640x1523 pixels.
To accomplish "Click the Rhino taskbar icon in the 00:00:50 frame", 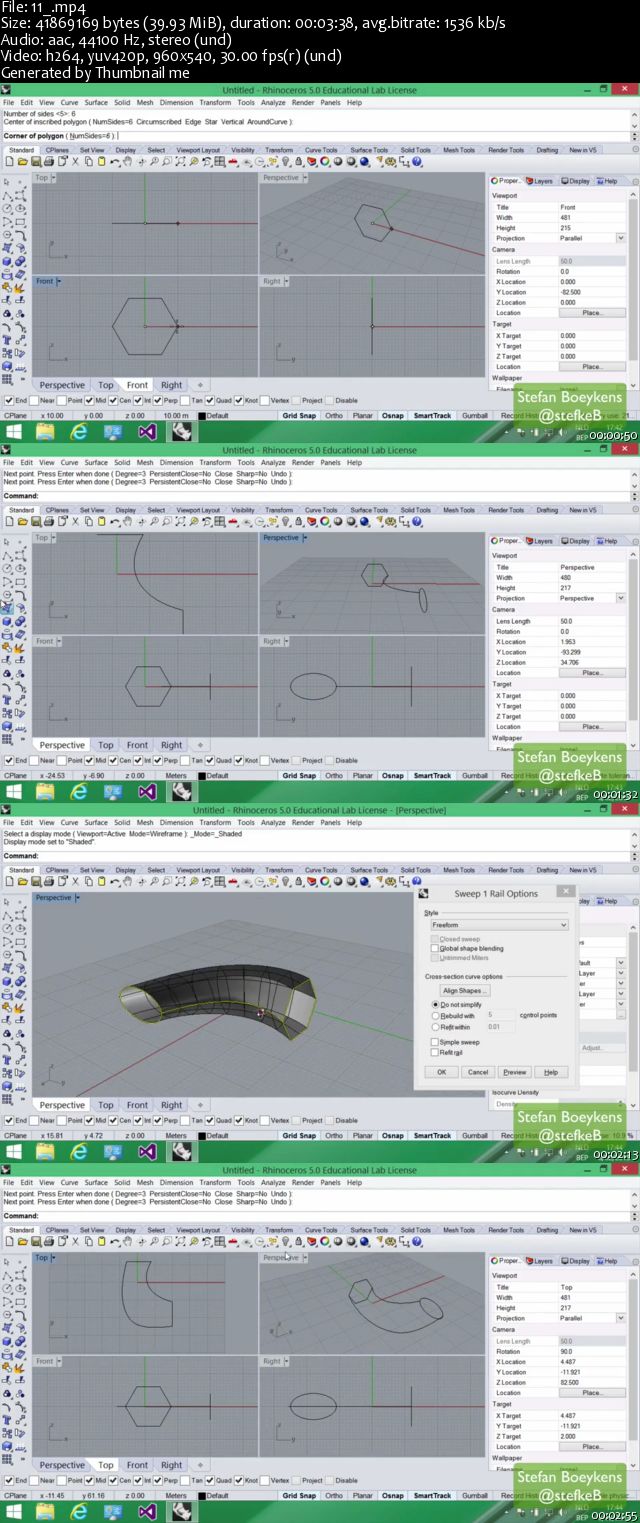I will coord(181,432).
